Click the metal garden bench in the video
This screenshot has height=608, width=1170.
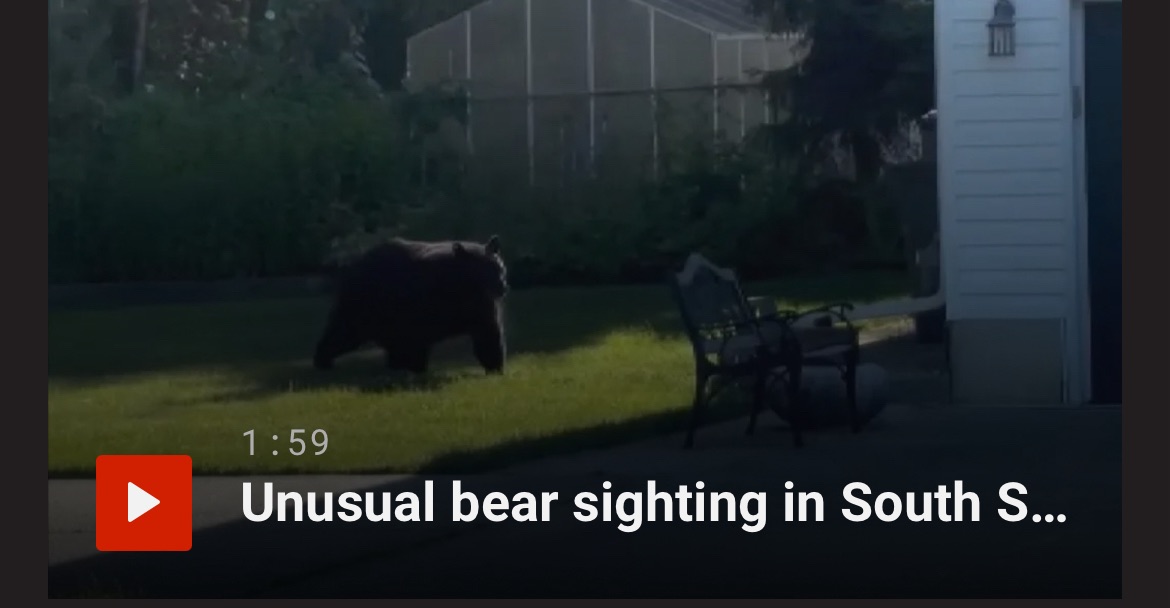(766, 349)
